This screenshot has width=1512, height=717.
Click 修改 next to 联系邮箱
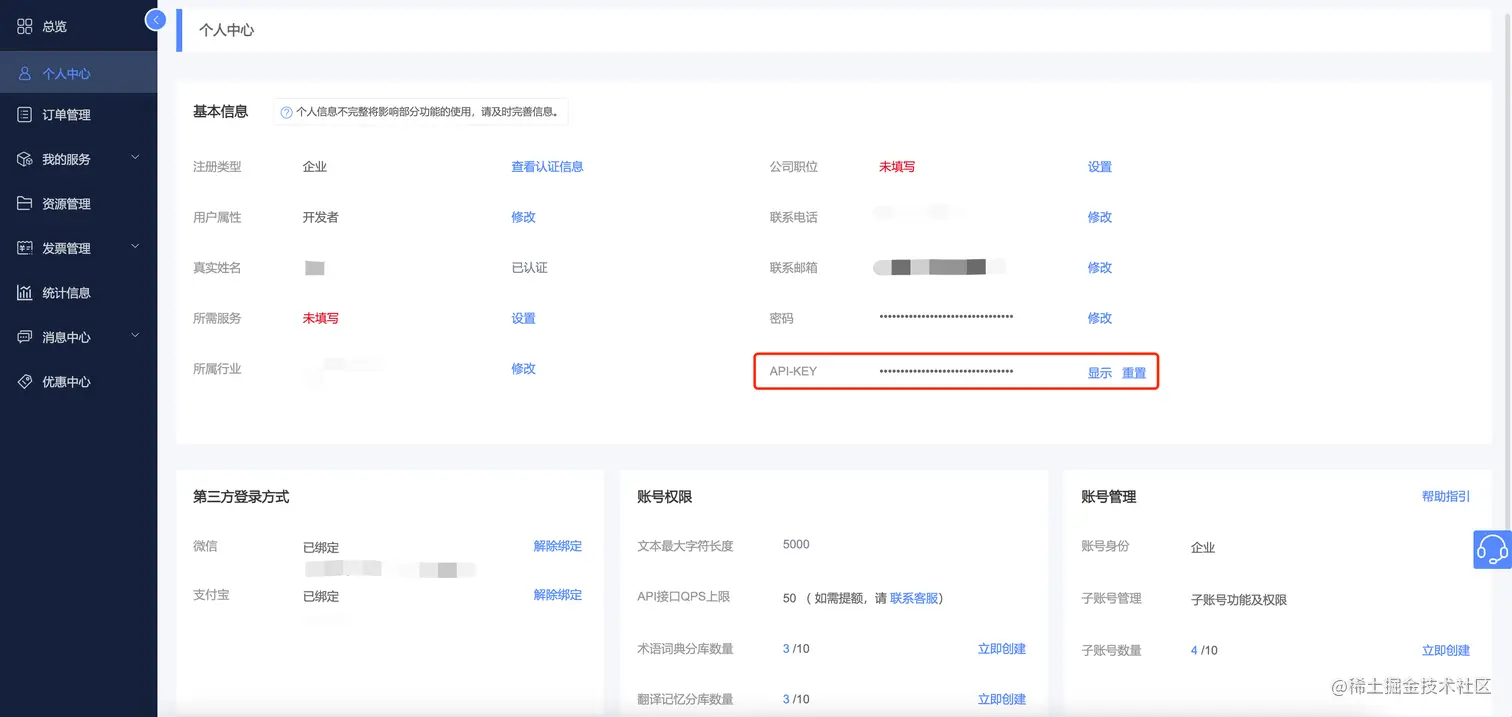1100,268
